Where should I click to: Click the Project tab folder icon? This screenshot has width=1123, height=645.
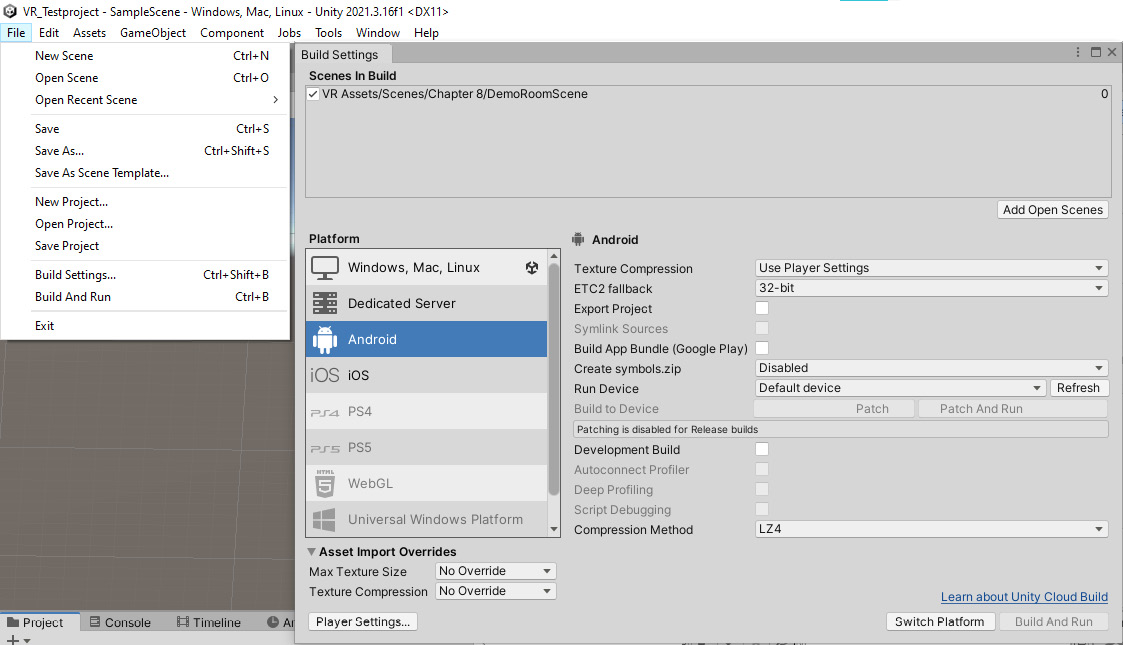click(13, 622)
